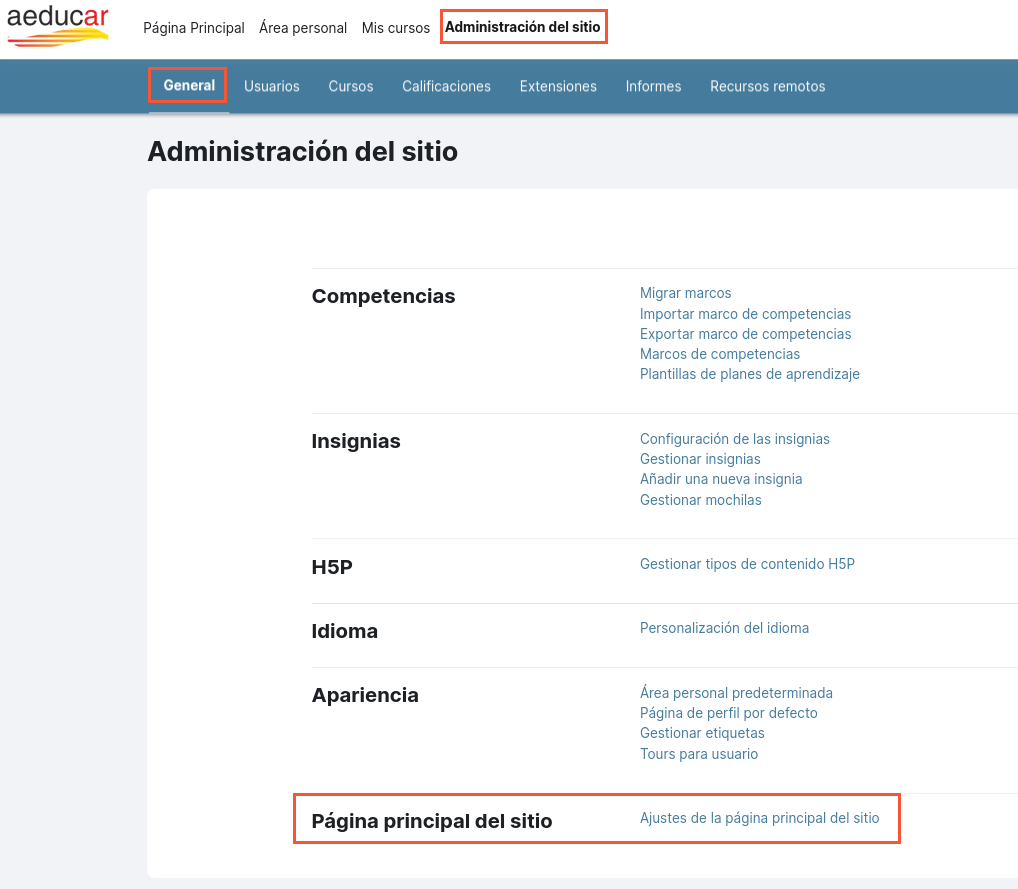Click the Competencias section heading
The image size is (1018, 889).
(383, 296)
